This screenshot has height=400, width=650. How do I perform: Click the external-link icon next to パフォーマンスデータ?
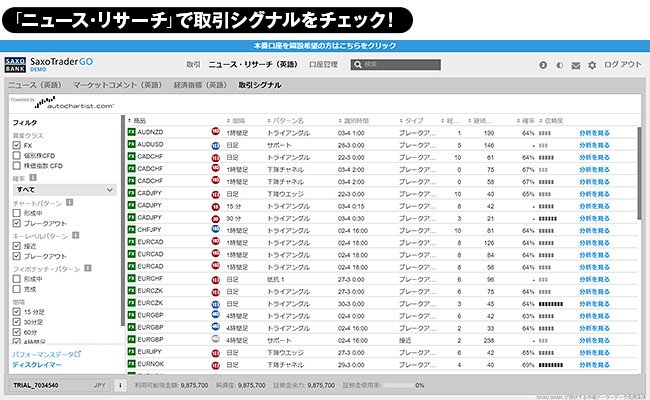pyautogui.click(x=78, y=354)
